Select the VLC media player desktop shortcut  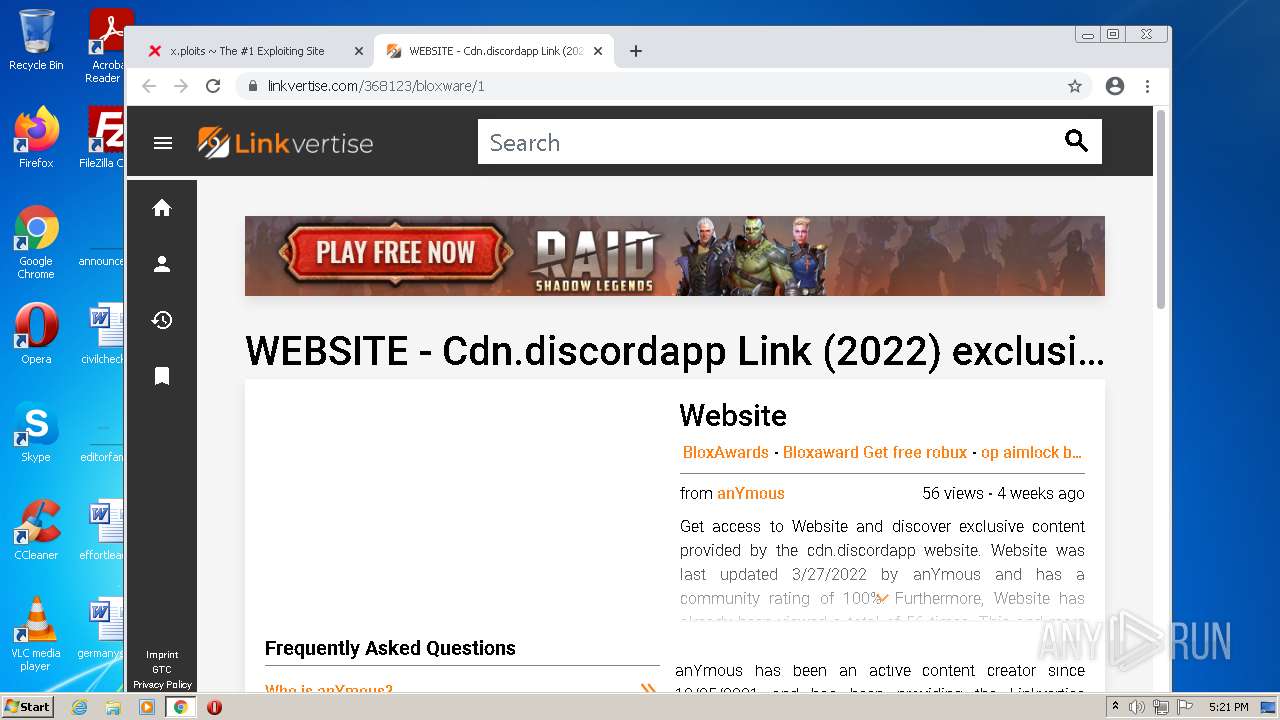[36, 634]
